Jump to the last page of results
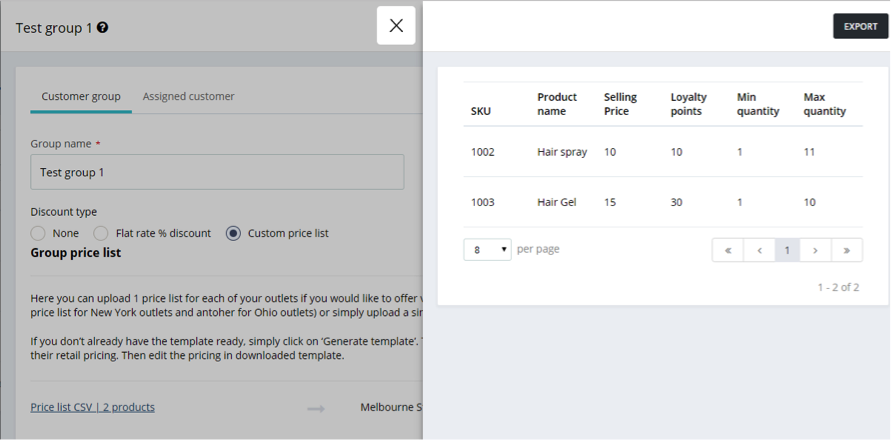The image size is (891, 440). click(x=846, y=250)
